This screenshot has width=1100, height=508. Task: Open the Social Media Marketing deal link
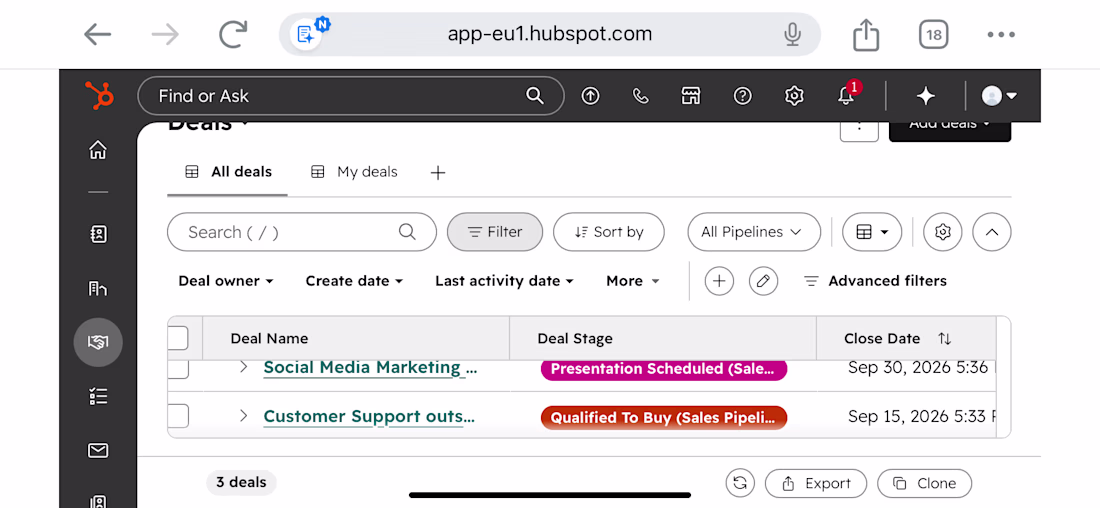tap(370, 368)
